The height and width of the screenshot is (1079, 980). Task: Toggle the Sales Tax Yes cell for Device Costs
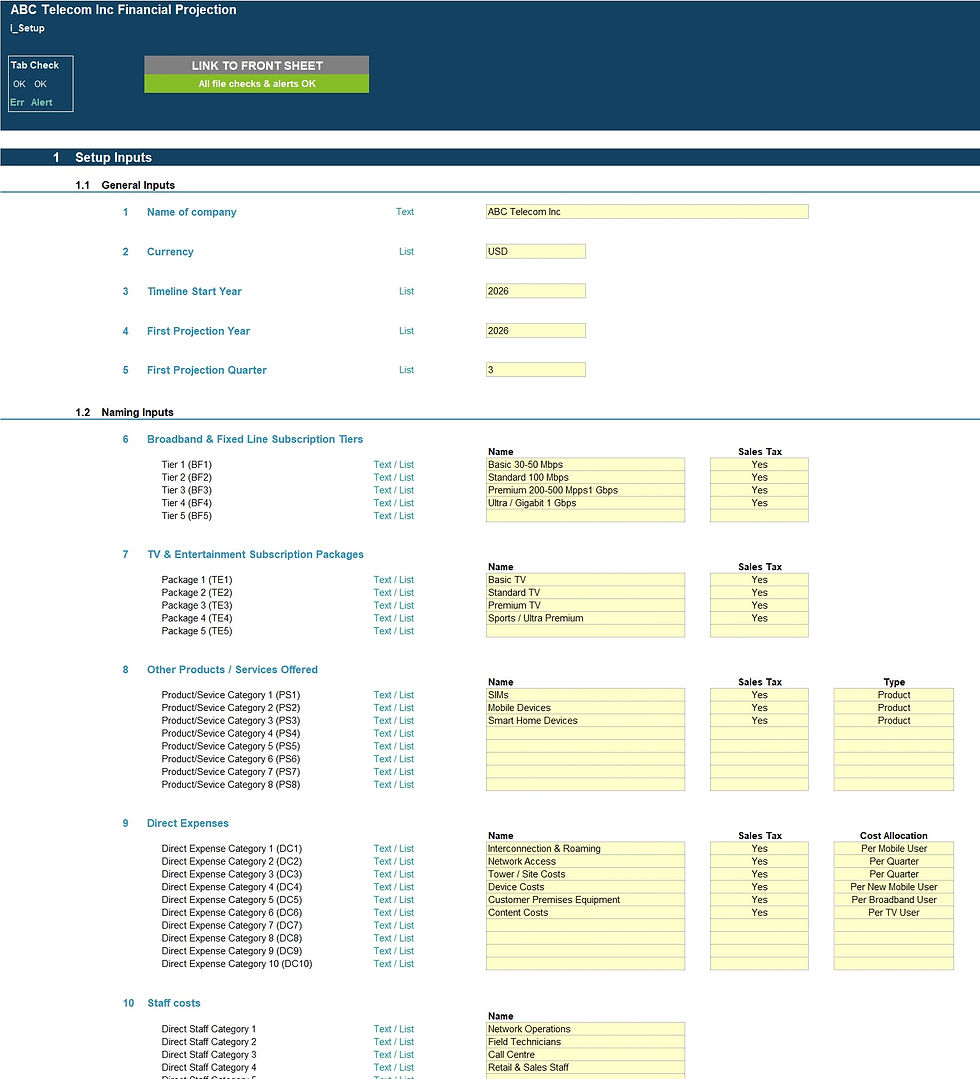click(x=758, y=886)
